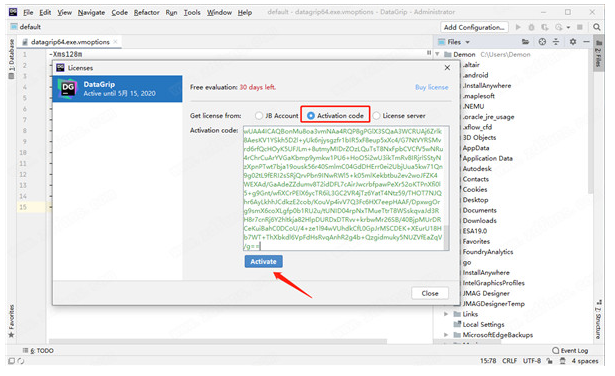Switch to datagrip64.exe.vmoptions editor tab
Screen dimensions: 615x376
[x=70, y=42]
